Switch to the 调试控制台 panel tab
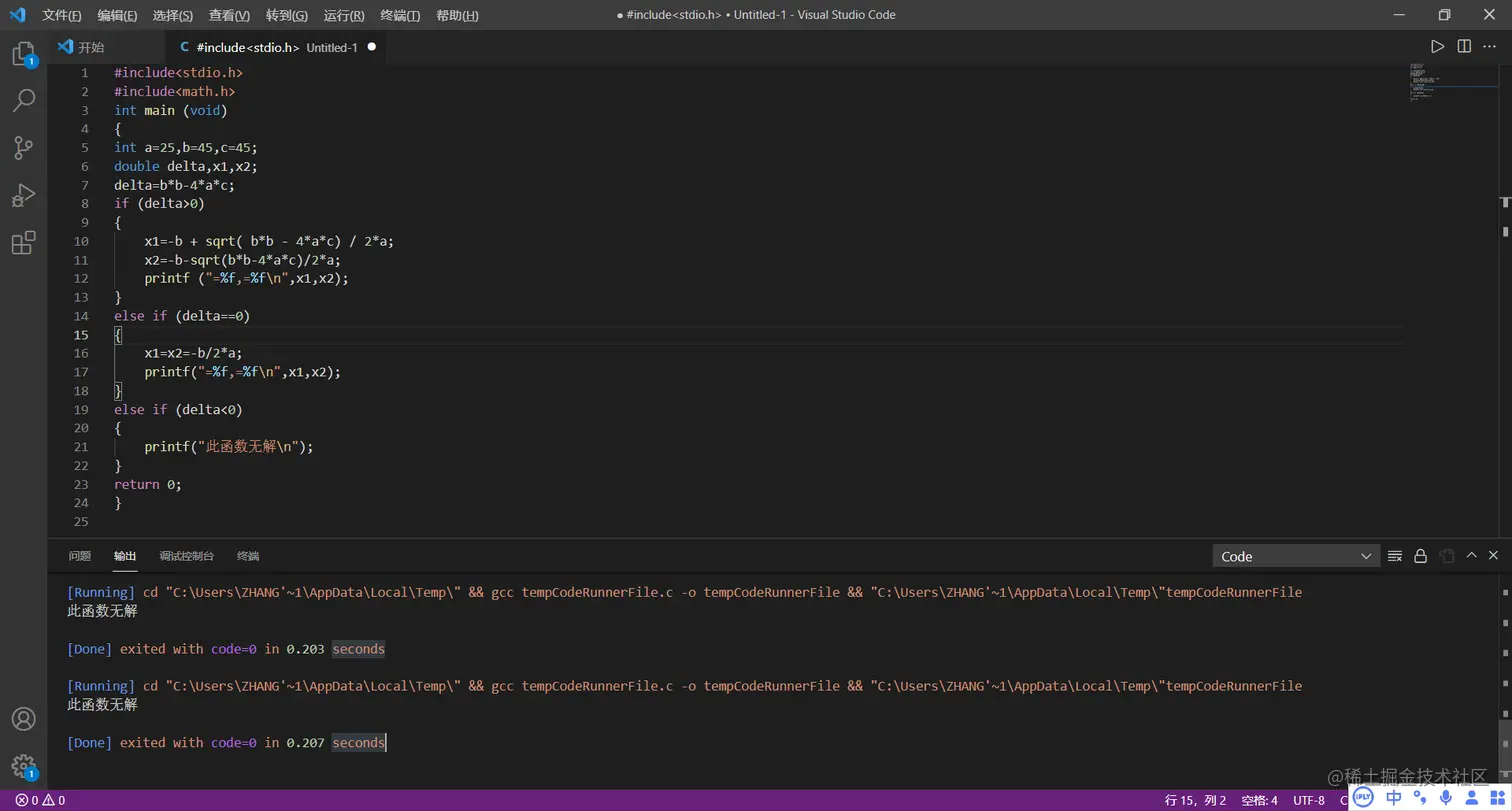The height and width of the screenshot is (811, 1512). (x=187, y=556)
